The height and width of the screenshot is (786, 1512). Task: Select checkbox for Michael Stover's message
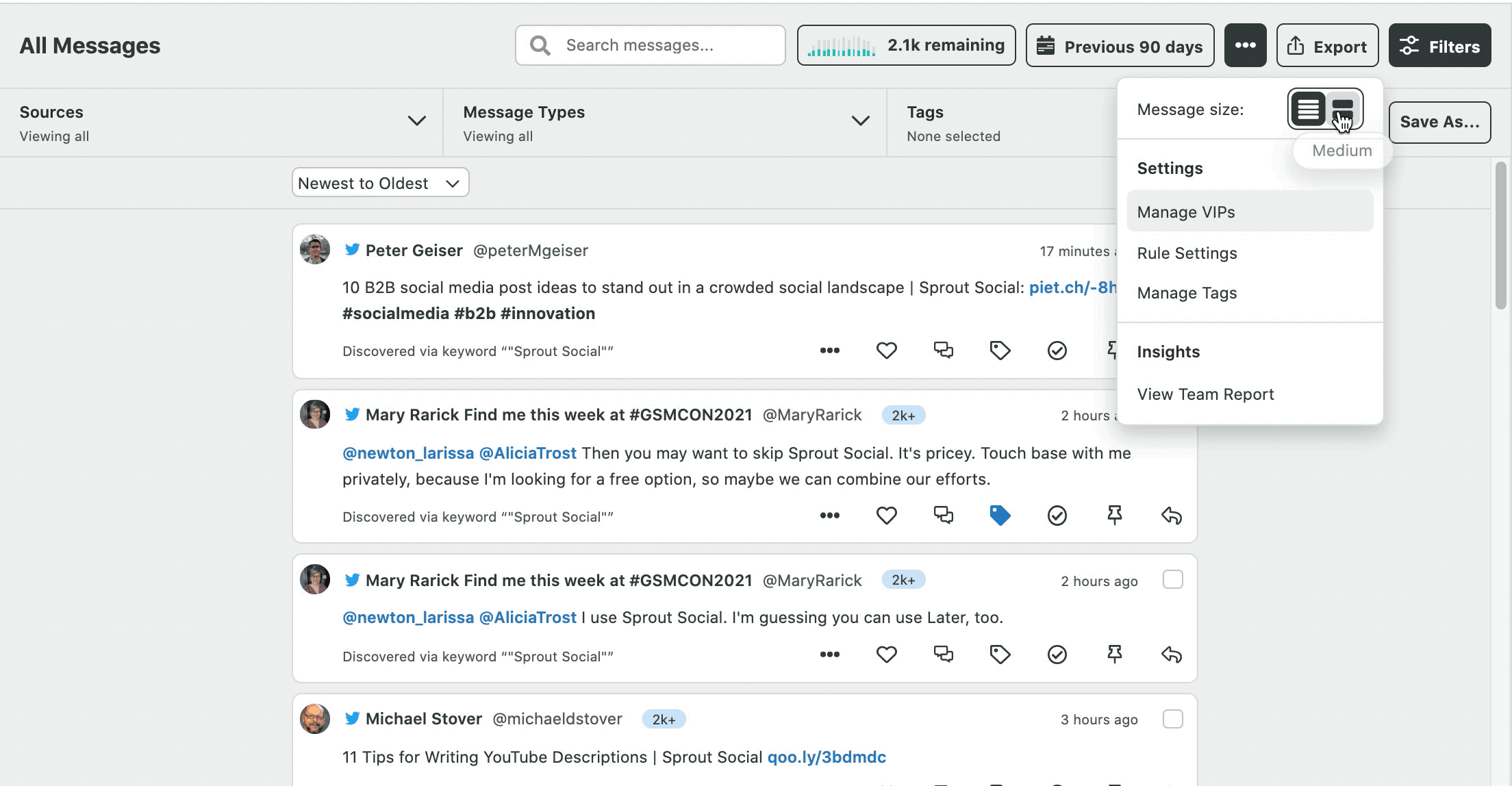pos(1173,719)
